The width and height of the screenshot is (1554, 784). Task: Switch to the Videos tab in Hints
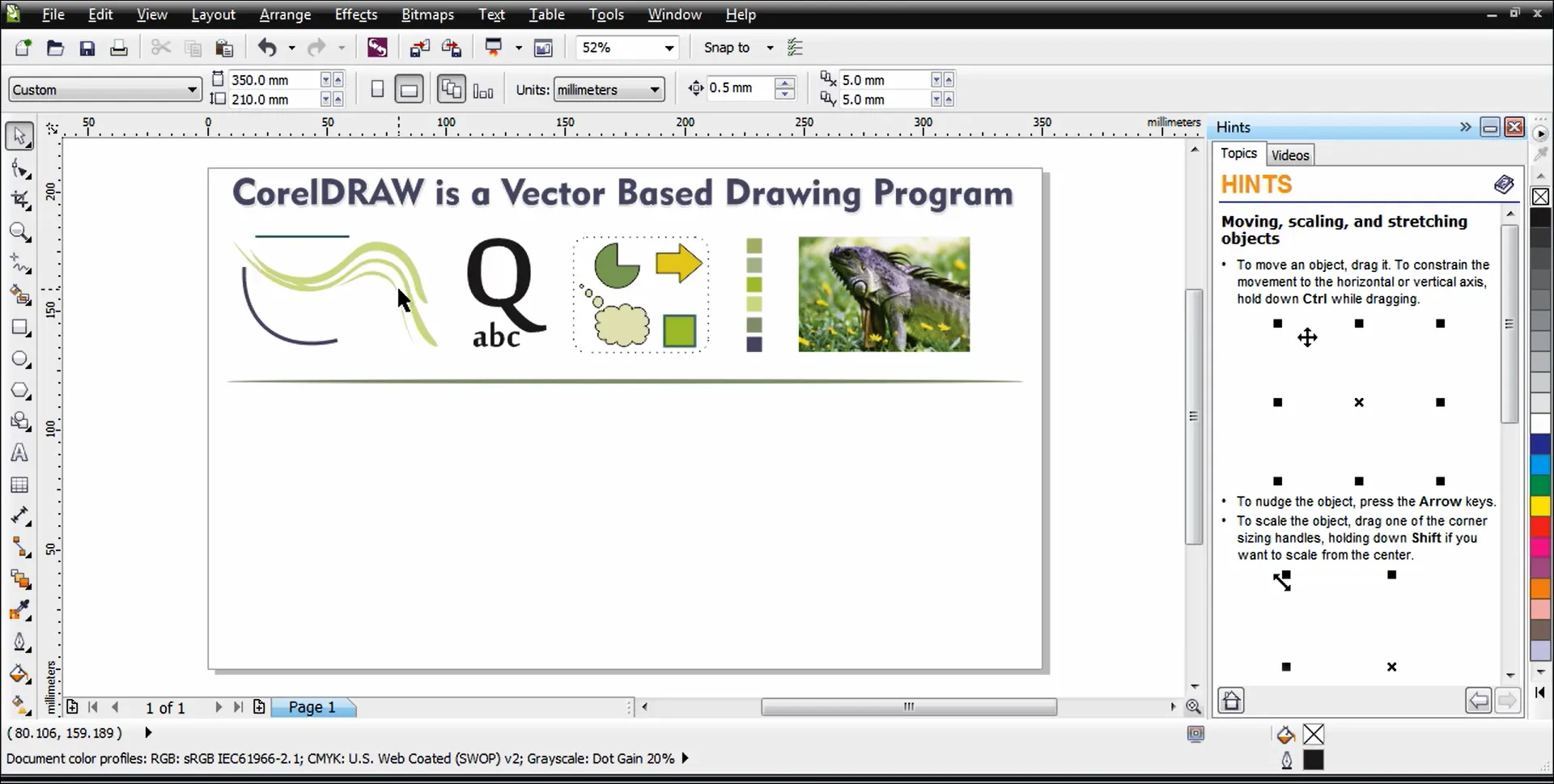pos(1289,155)
